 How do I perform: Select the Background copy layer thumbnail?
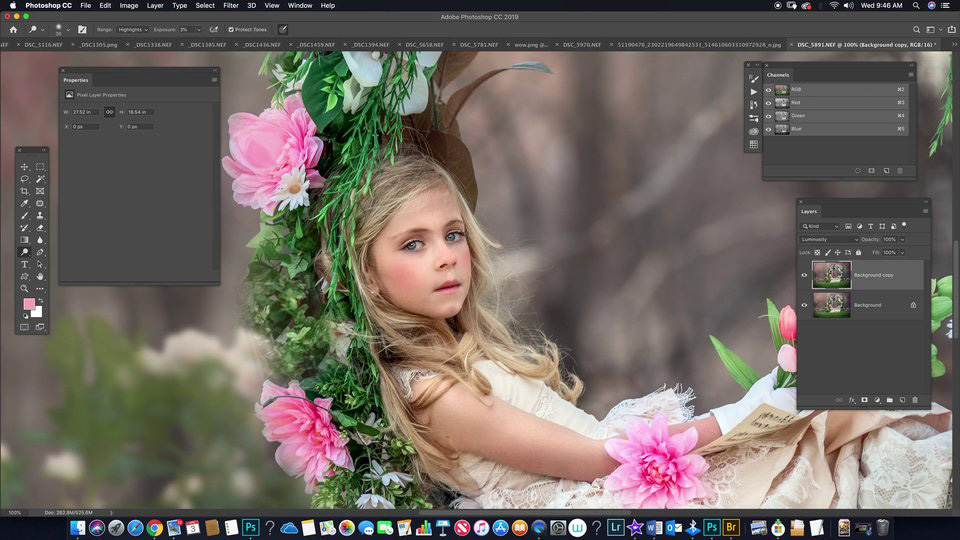click(831, 275)
